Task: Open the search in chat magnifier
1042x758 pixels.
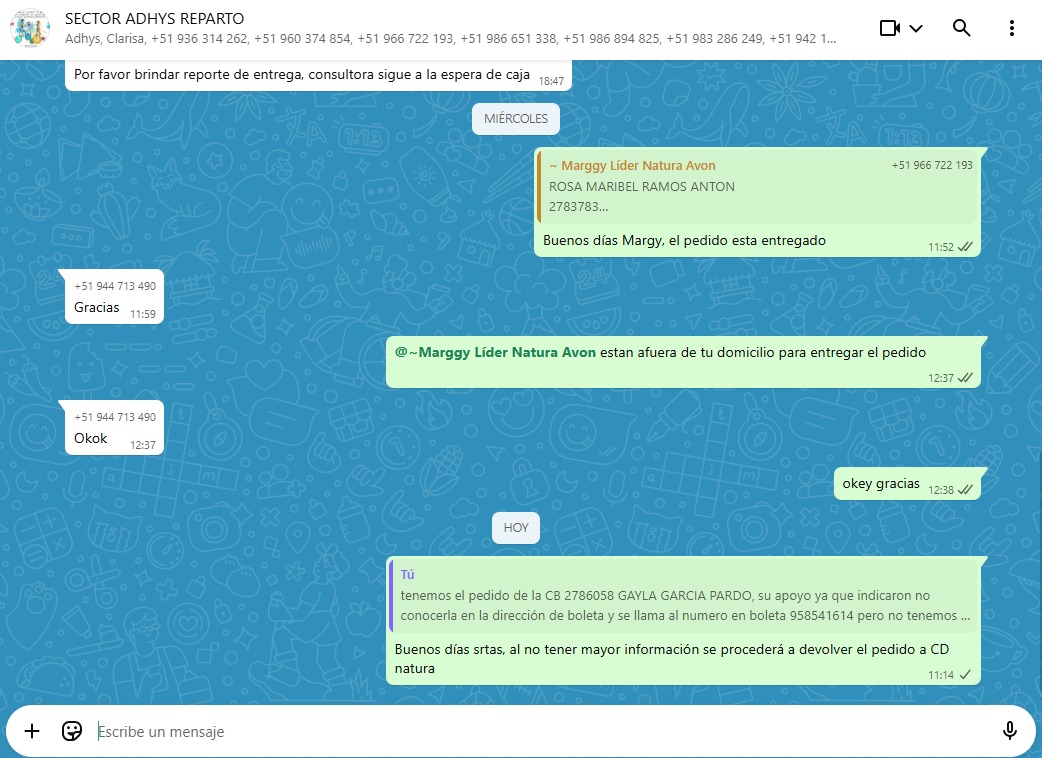Action: (x=961, y=28)
